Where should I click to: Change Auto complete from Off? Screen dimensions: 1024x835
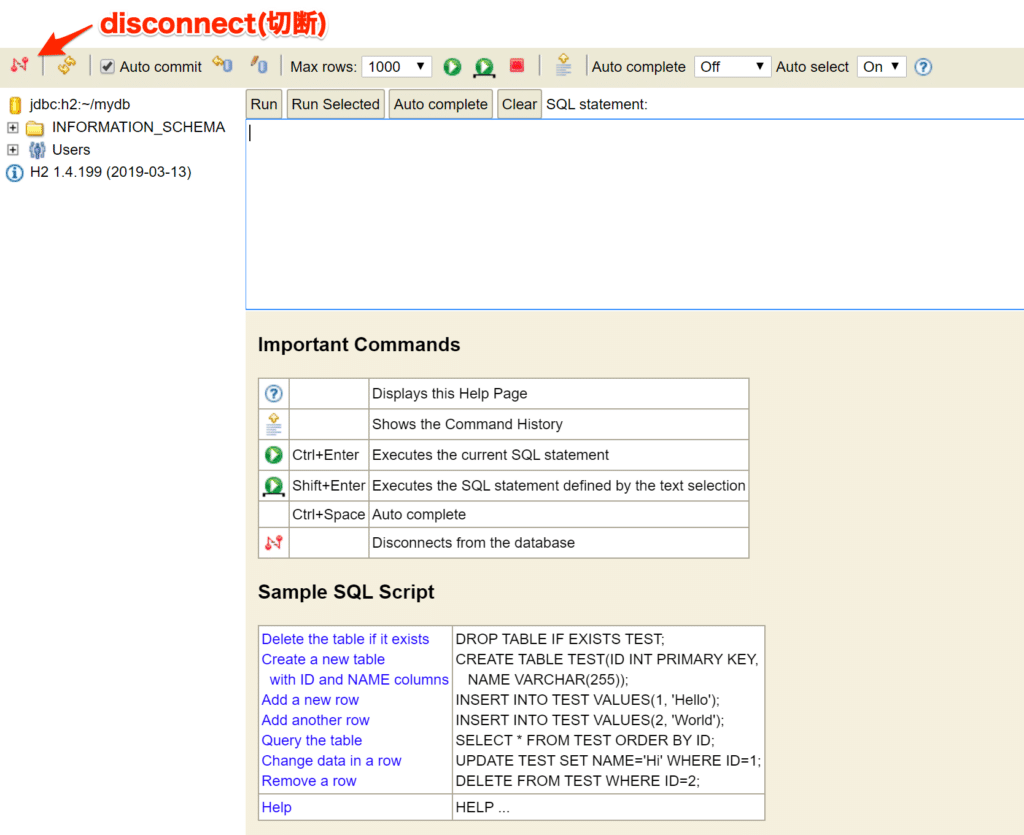click(732, 66)
